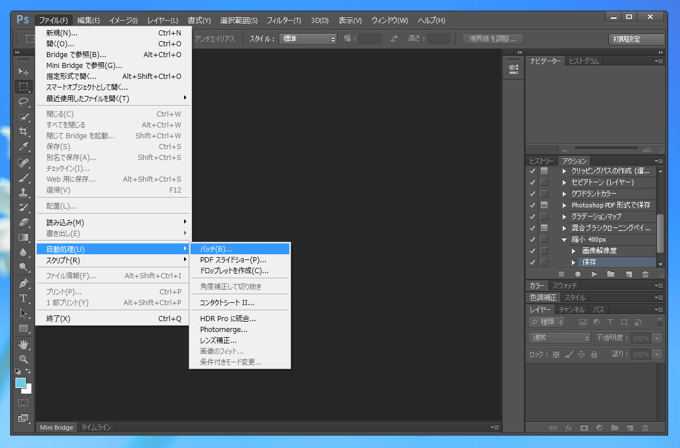Screen dimensions: 680x448
Task: Open the 初期設定 workspace dropdown
Action: (x=636, y=39)
